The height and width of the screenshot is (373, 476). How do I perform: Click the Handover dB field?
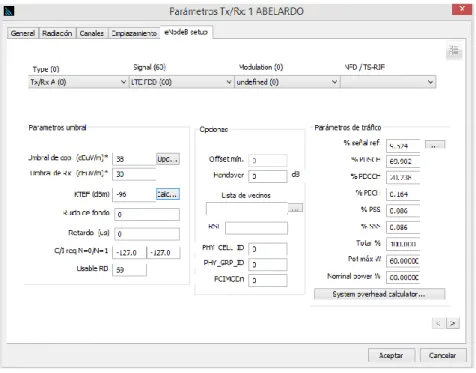click(268, 176)
